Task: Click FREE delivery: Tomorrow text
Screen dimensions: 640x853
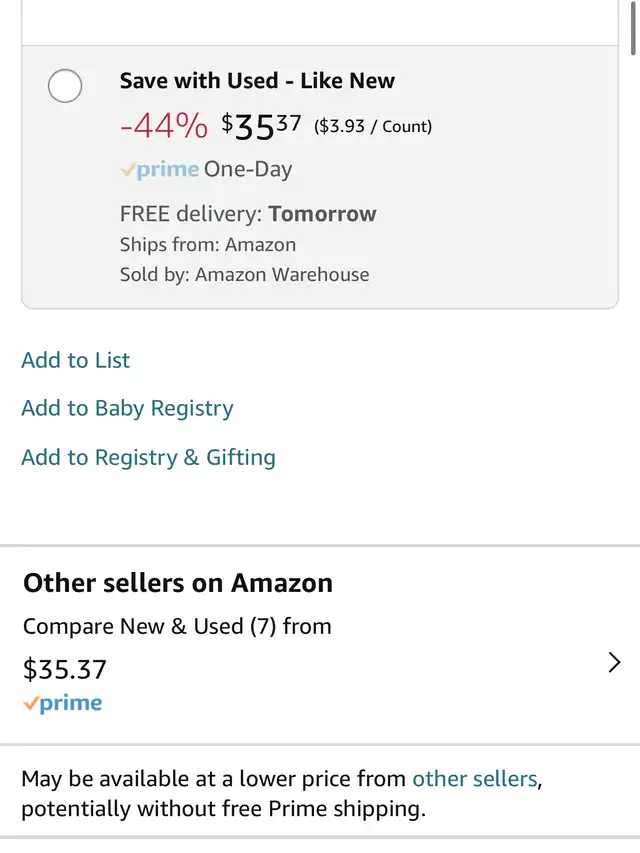Action: [x=248, y=214]
